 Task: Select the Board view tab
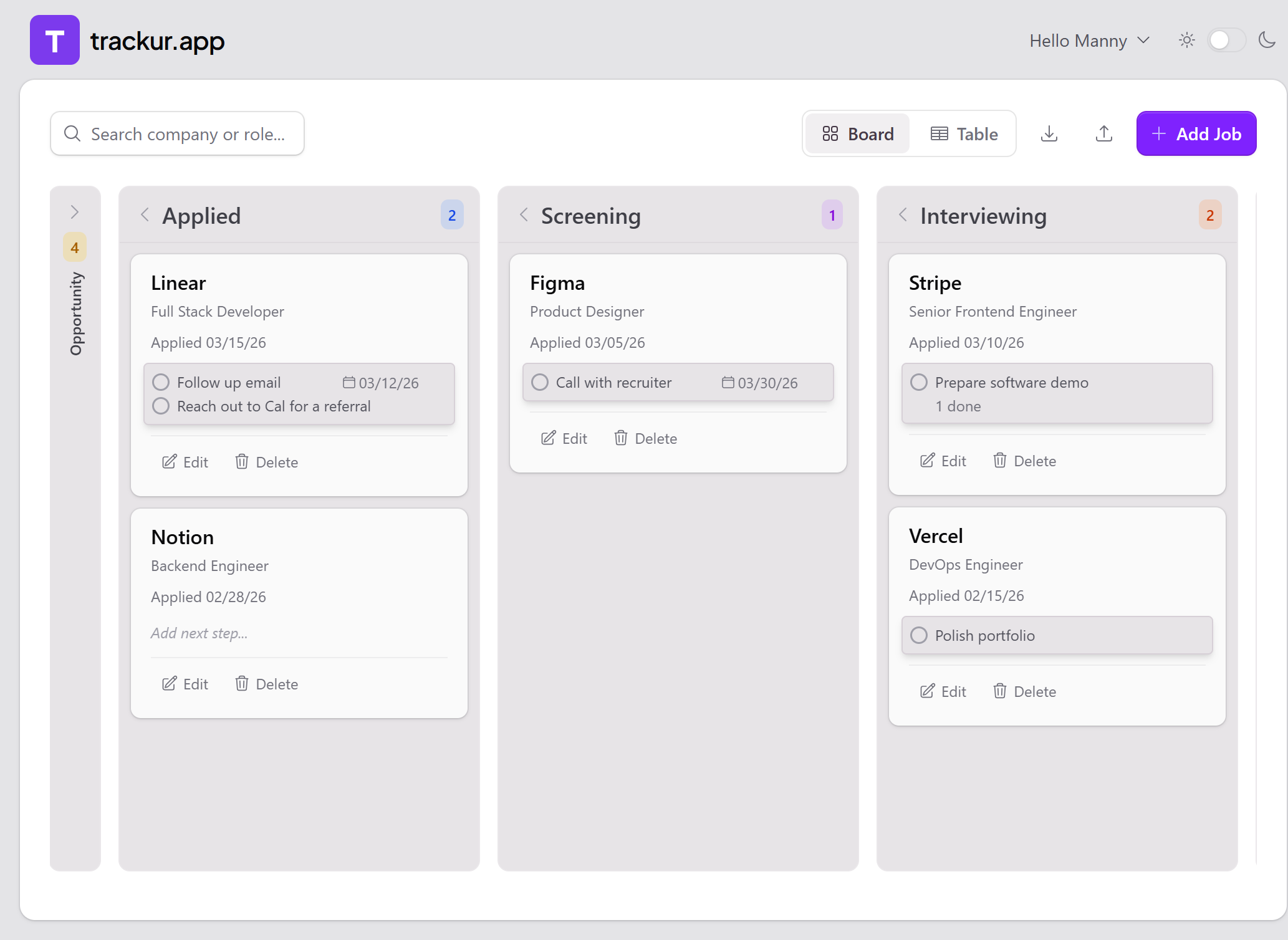click(x=857, y=133)
